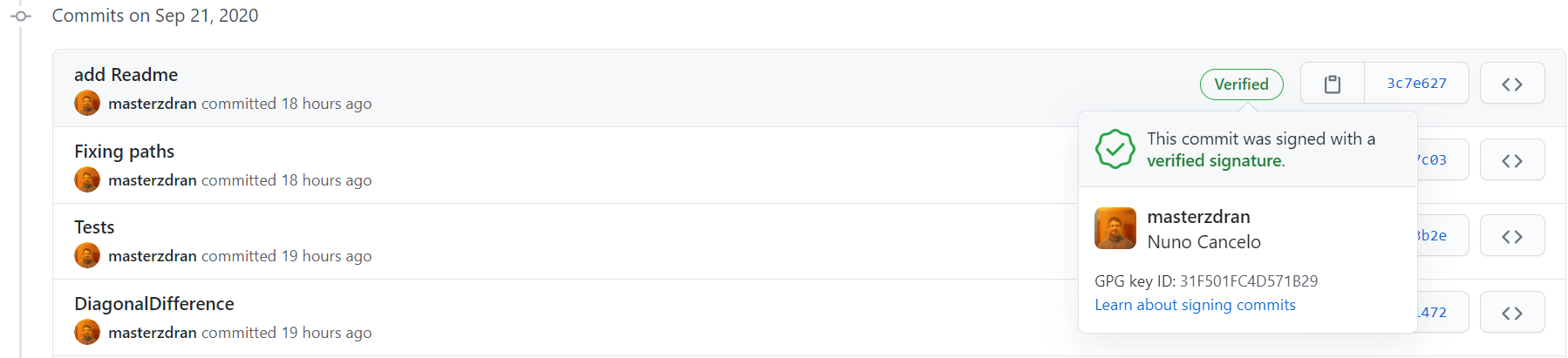Copy the full SHA for commit 3c7e627
Viewport: 1568px width, 358px height.
(1333, 84)
